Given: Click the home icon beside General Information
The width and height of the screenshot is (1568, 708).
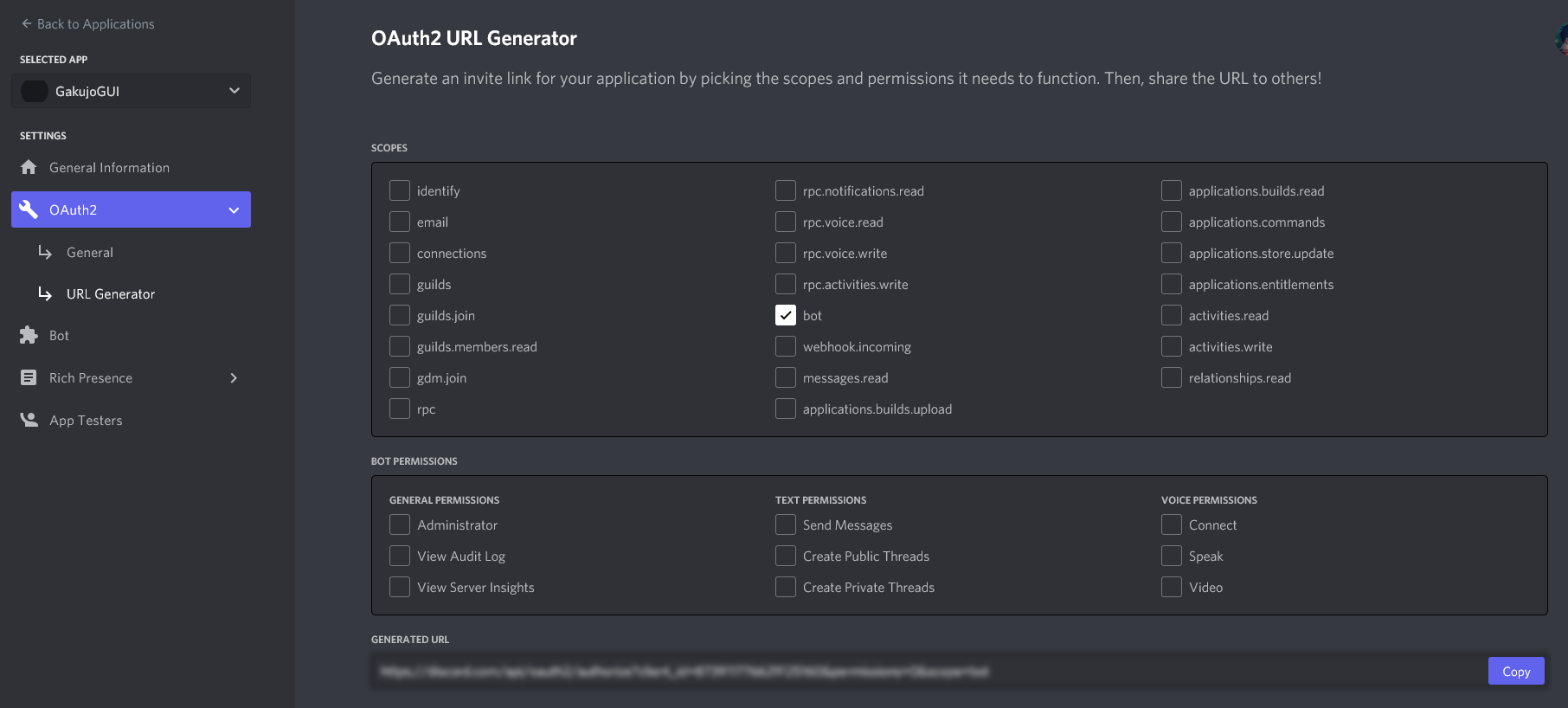Looking at the screenshot, I should pyautogui.click(x=29, y=167).
